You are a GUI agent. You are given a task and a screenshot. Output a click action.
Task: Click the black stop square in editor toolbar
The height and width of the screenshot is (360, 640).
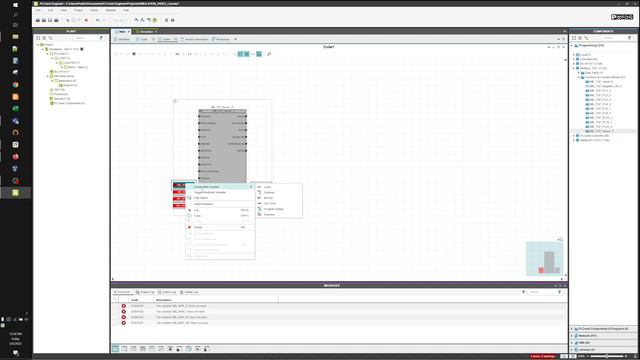click(x=134, y=54)
